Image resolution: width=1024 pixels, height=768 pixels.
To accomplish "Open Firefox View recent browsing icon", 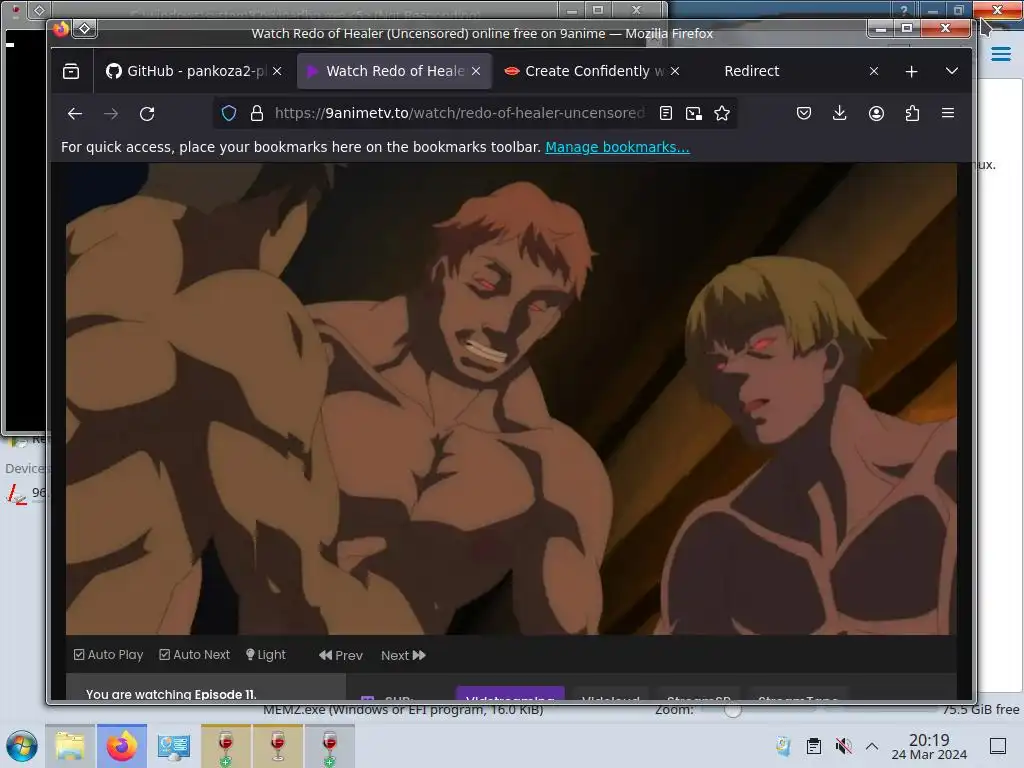I will 71,71.
